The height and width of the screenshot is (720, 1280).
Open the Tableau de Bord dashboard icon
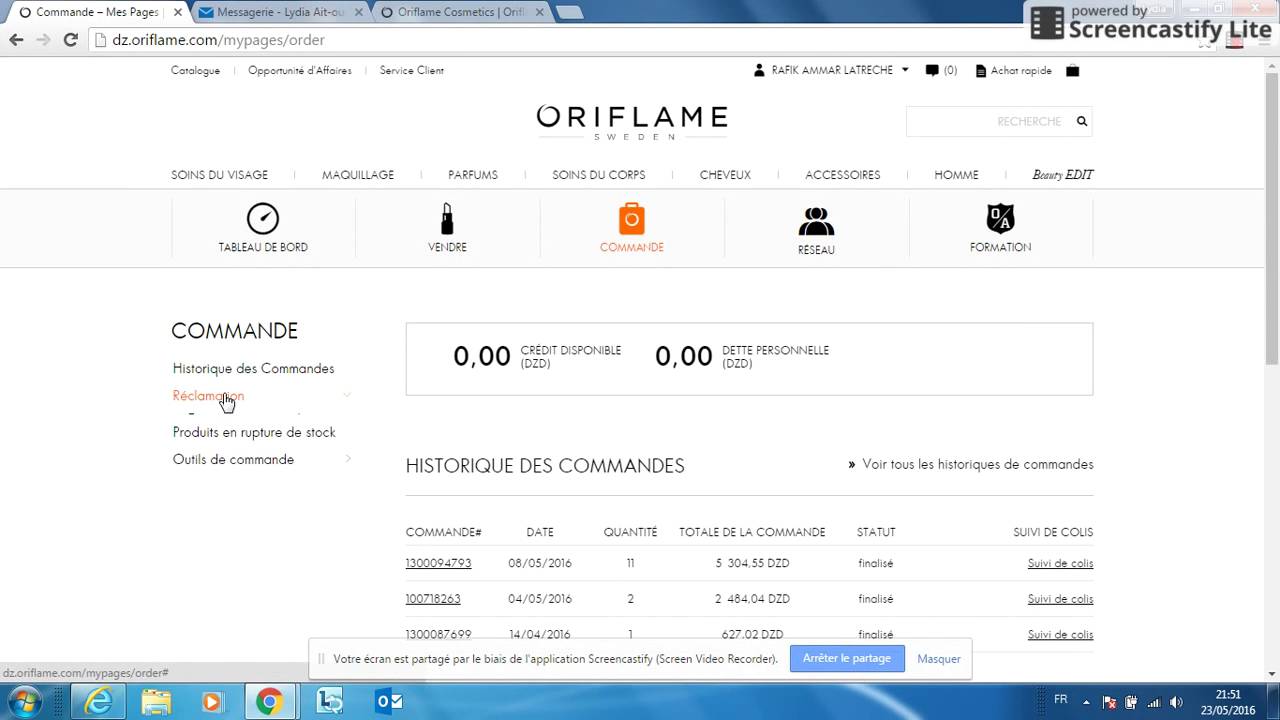(263, 219)
